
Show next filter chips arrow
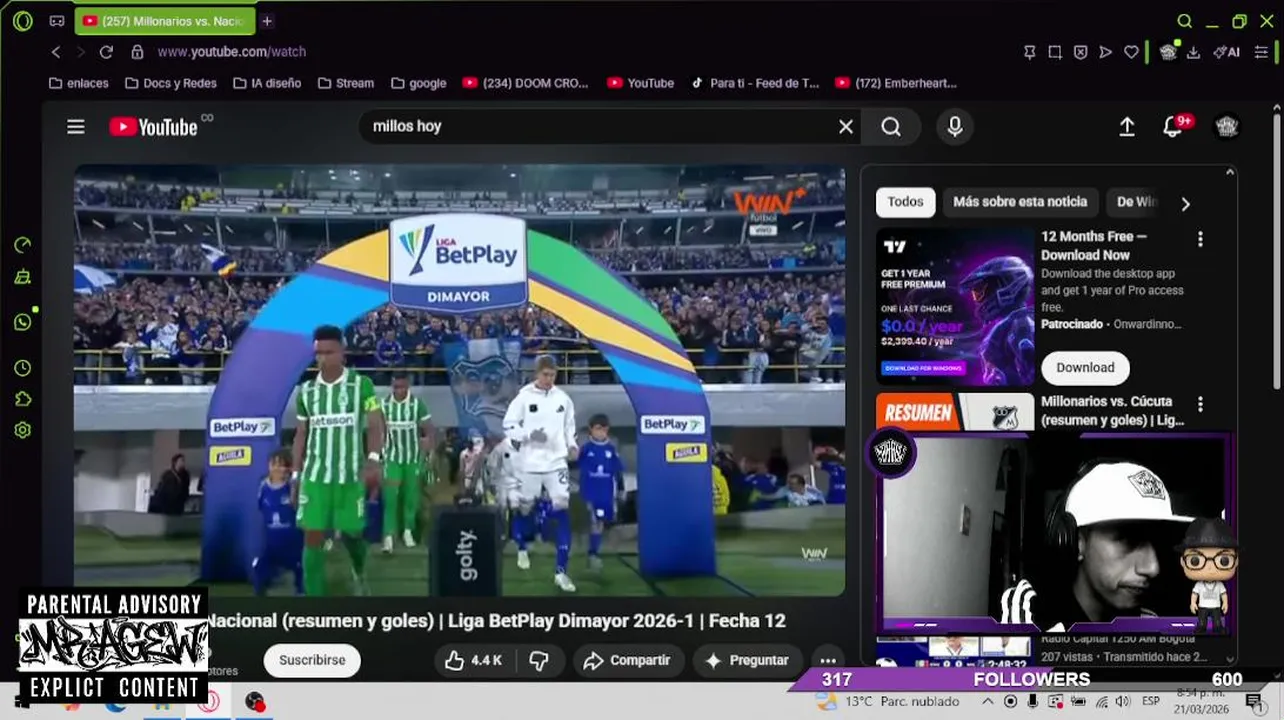[1186, 204]
